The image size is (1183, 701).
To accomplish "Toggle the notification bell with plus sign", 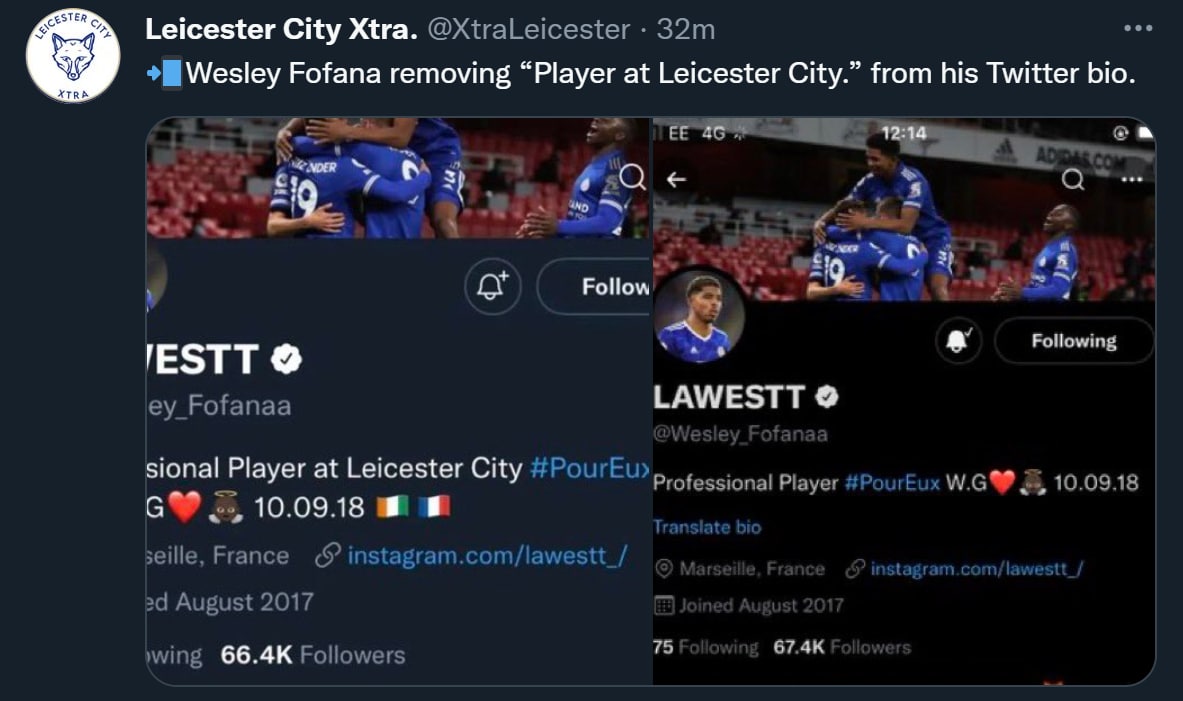I will tap(494, 287).
